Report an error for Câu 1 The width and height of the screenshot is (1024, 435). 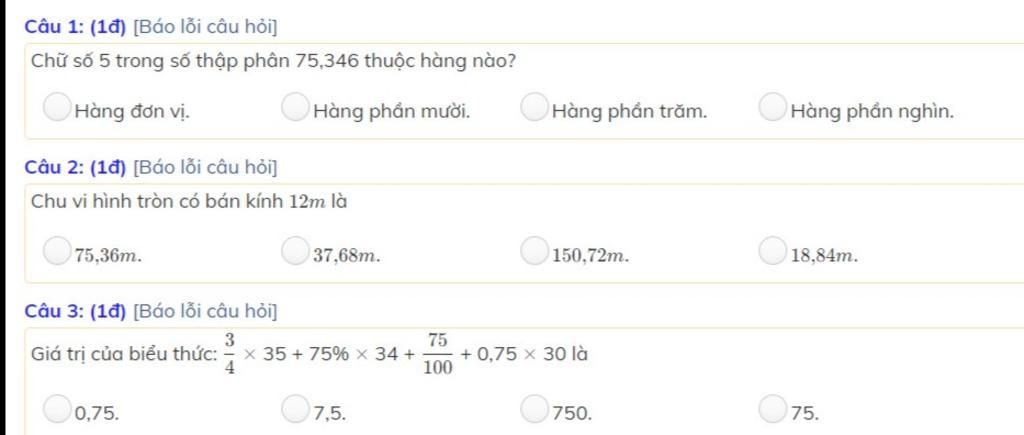click(205, 27)
